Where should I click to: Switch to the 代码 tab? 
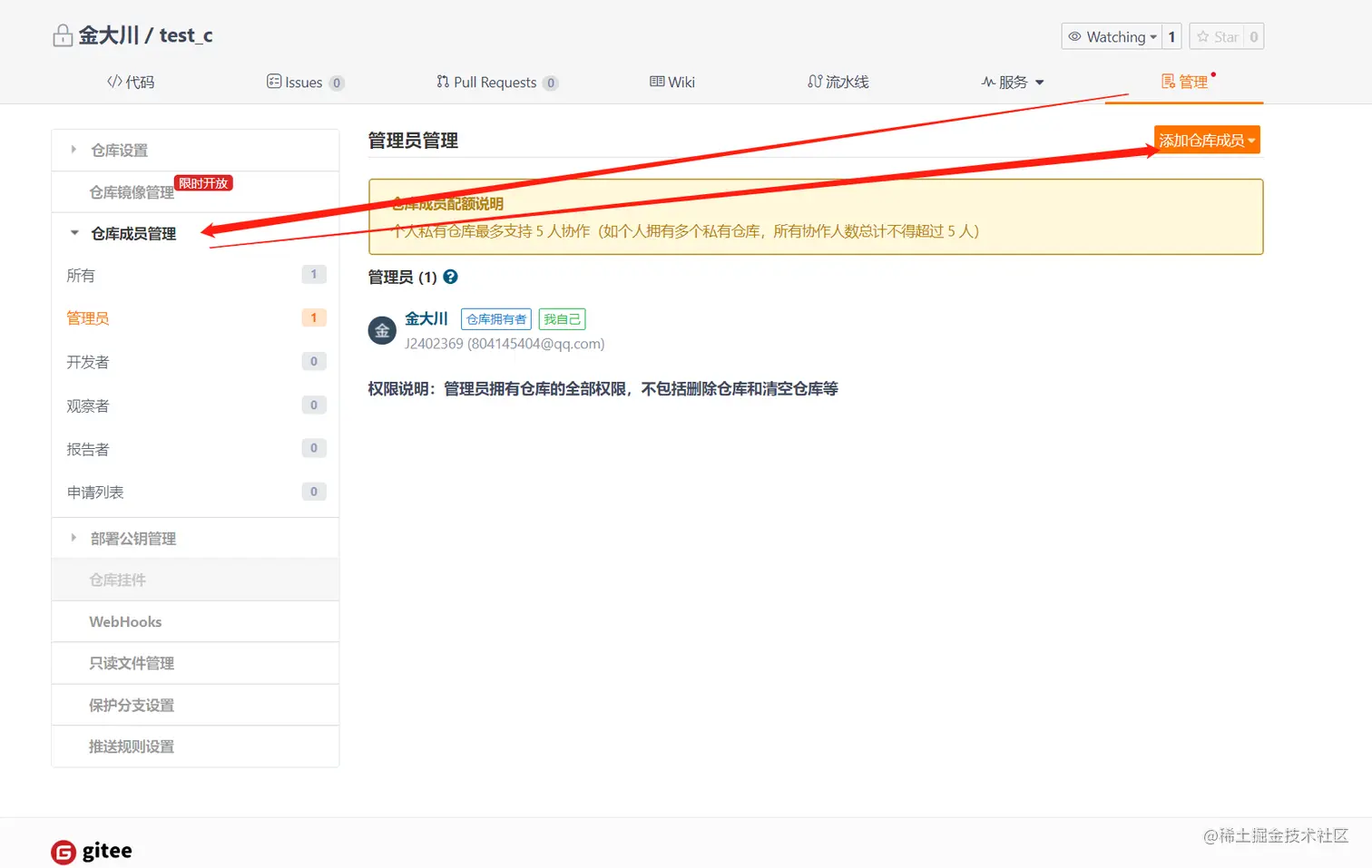click(131, 82)
